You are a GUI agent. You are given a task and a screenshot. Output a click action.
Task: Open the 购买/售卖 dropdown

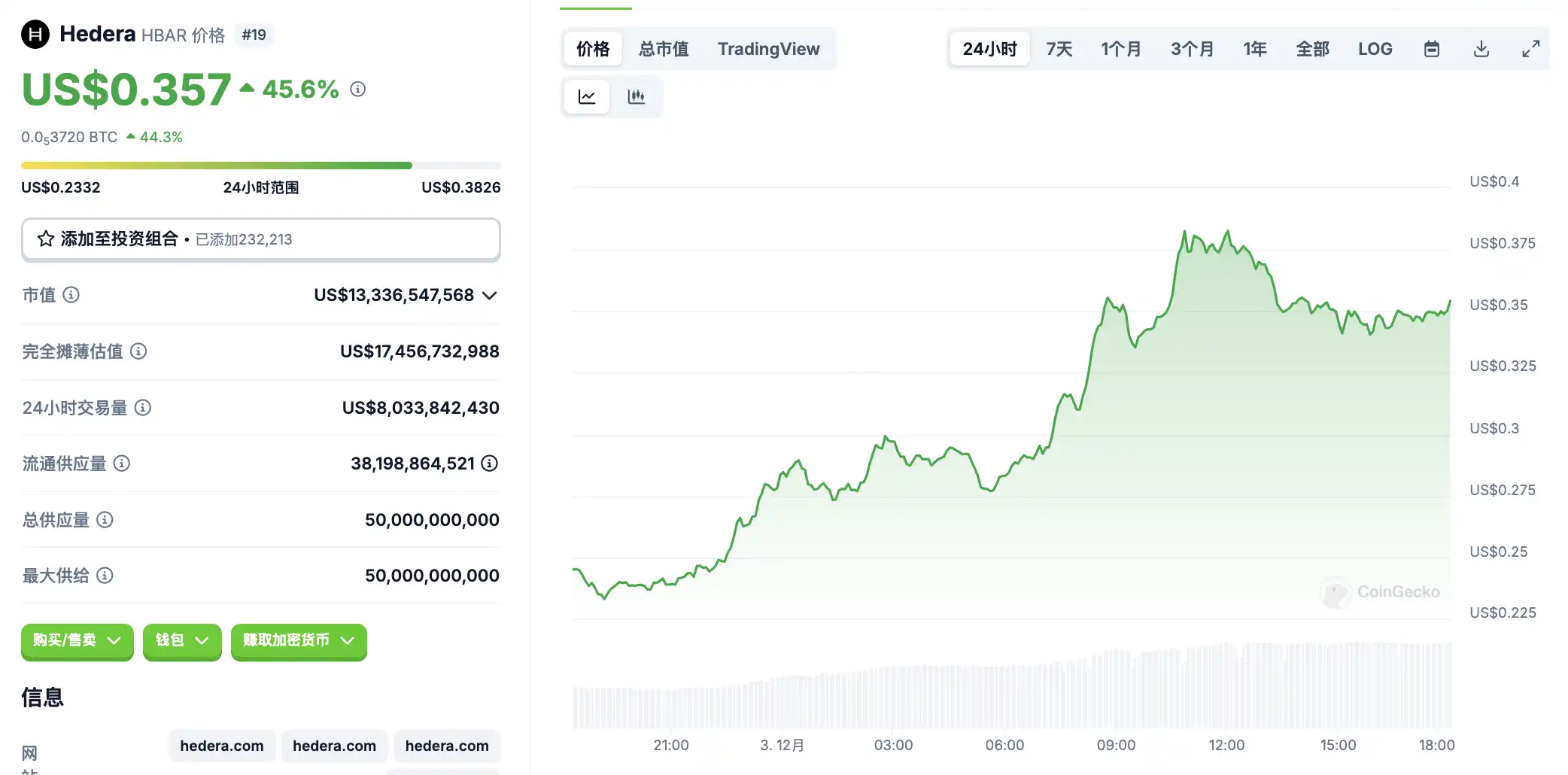pos(77,640)
